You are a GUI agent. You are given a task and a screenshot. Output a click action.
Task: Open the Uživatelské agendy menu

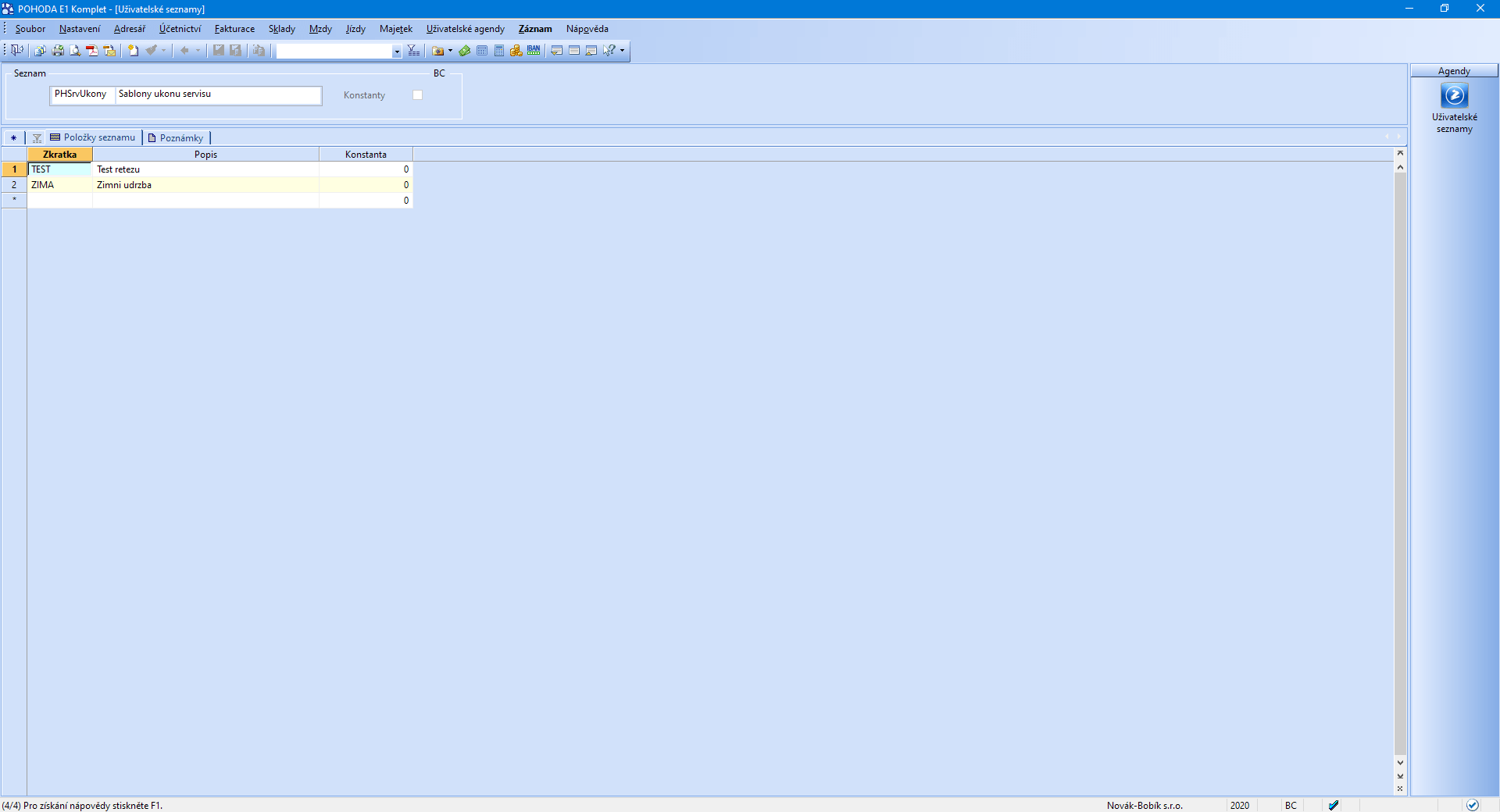[x=466, y=29]
